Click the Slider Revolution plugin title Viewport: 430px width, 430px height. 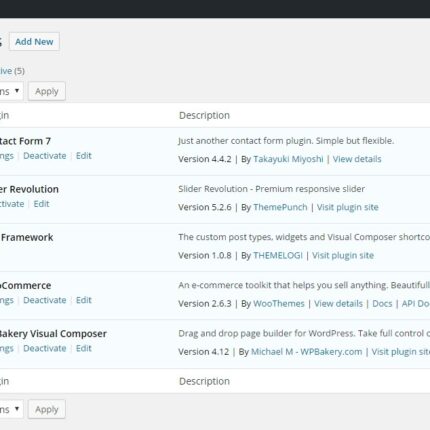(29, 189)
